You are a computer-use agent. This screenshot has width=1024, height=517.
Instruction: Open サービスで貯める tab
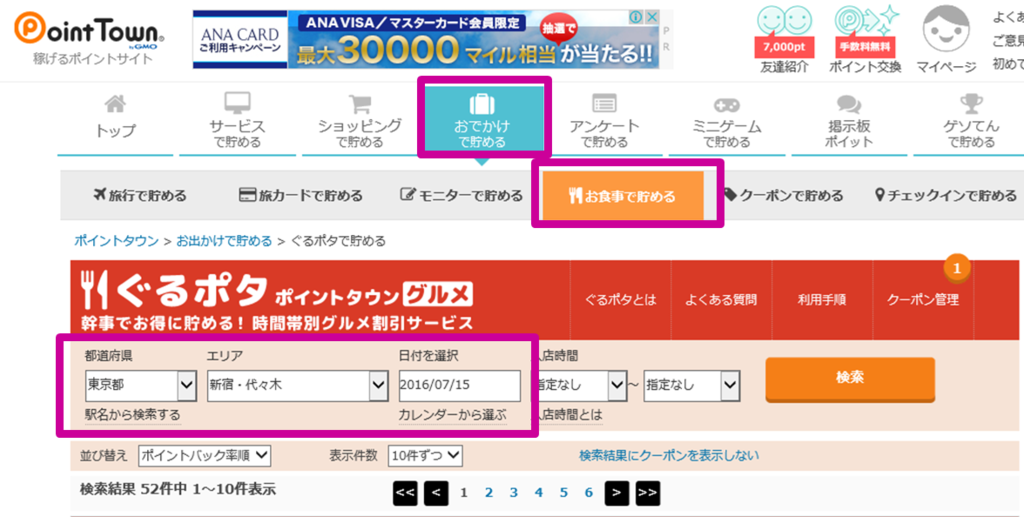237,119
